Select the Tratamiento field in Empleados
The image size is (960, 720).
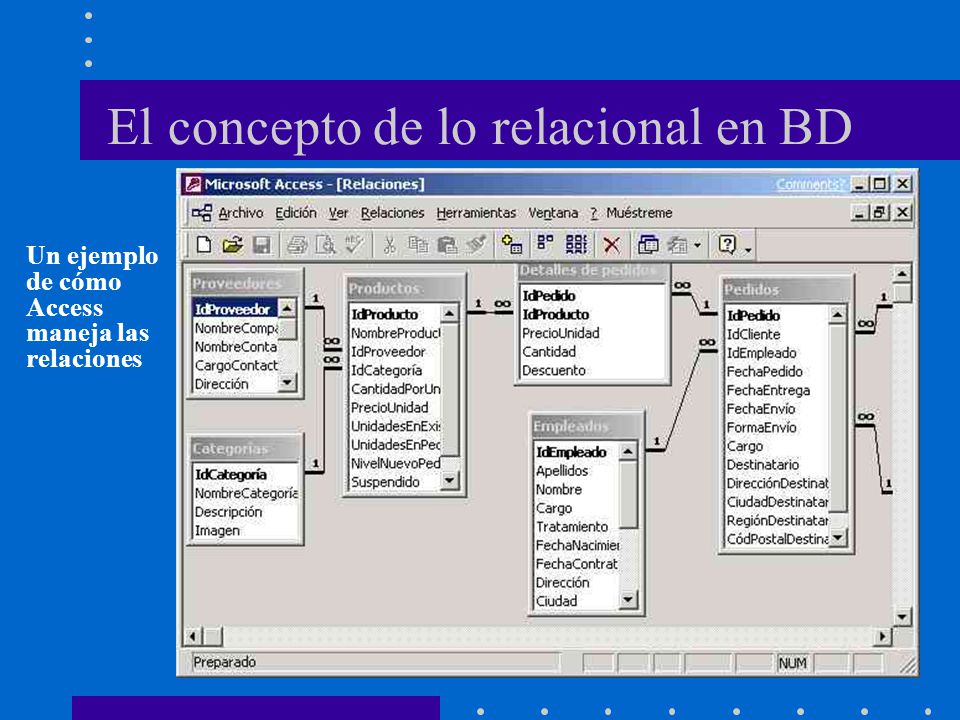click(577, 527)
